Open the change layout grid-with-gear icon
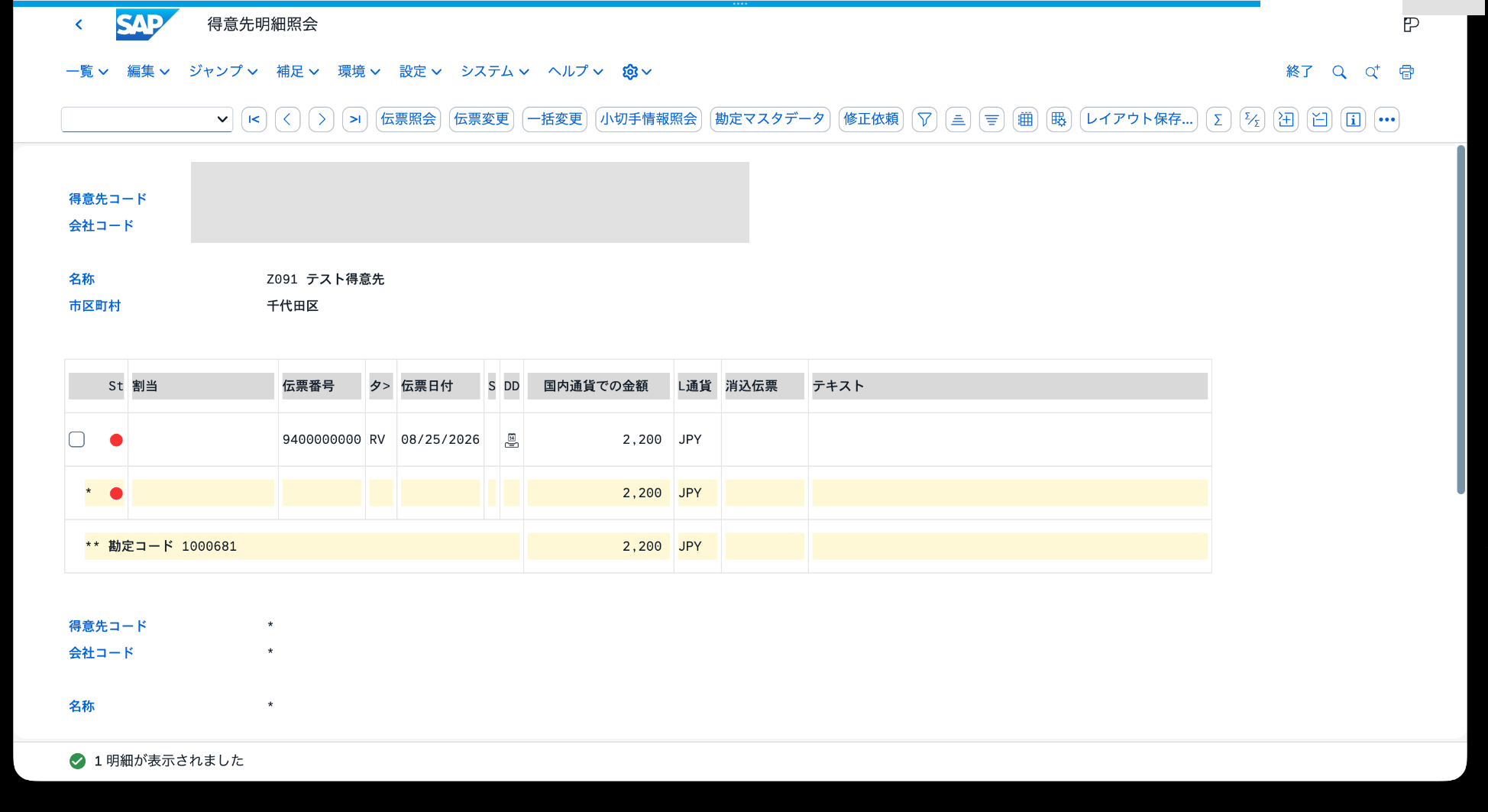The width and height of the screenshot is (1488, 812). click(1059, 119)
